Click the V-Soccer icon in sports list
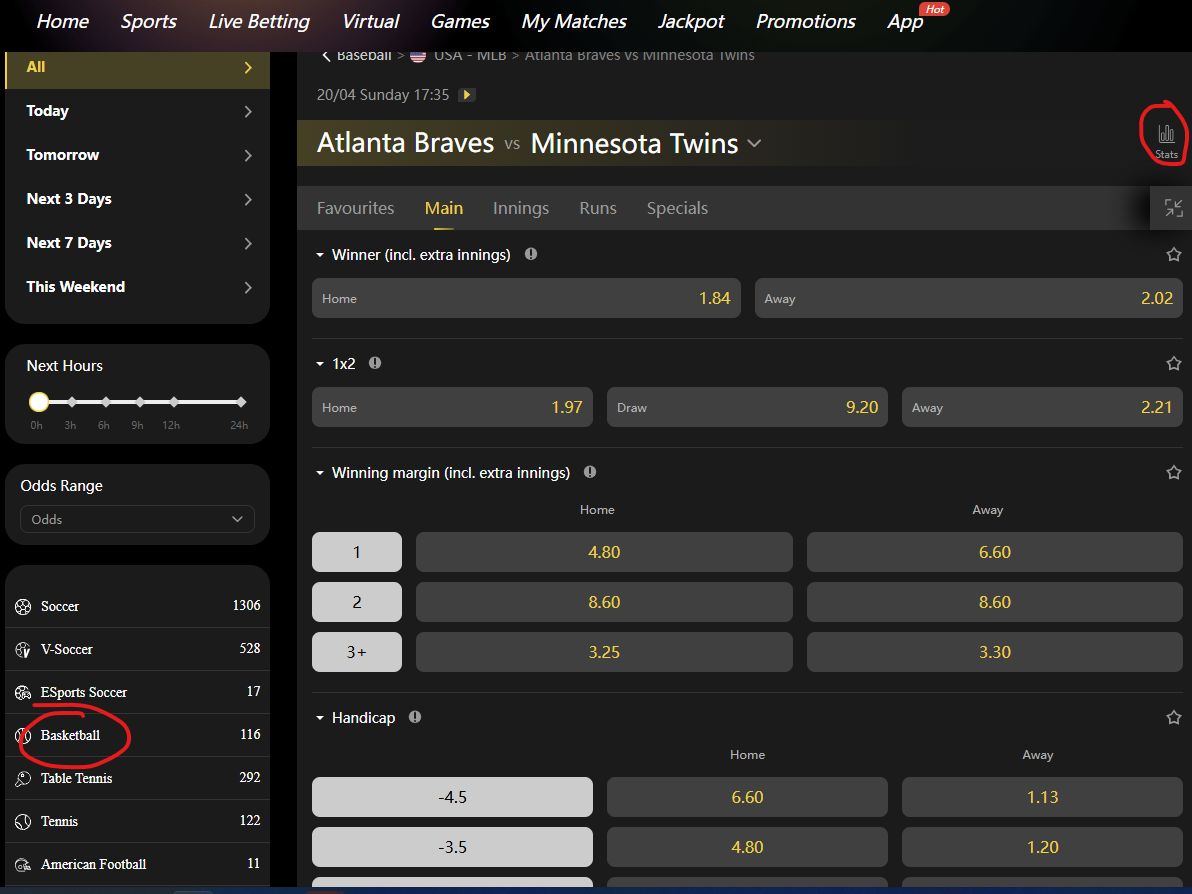1192x894 pixels. pyautogui.click(x=23, y=650)
